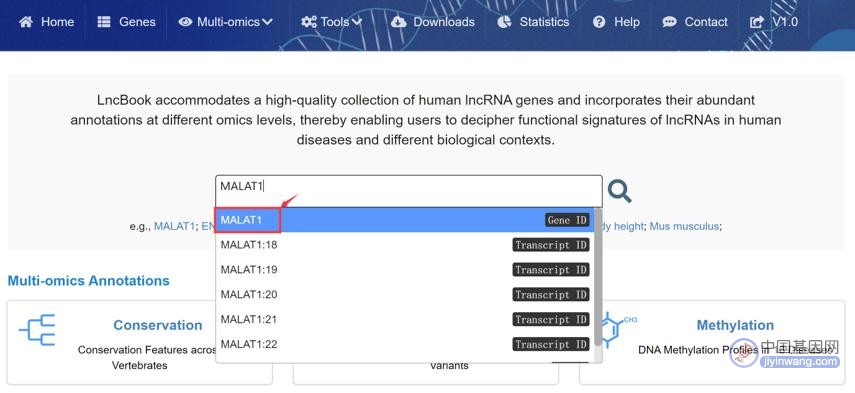Click the magnifying glass search icon

click(x=619, y=191)
